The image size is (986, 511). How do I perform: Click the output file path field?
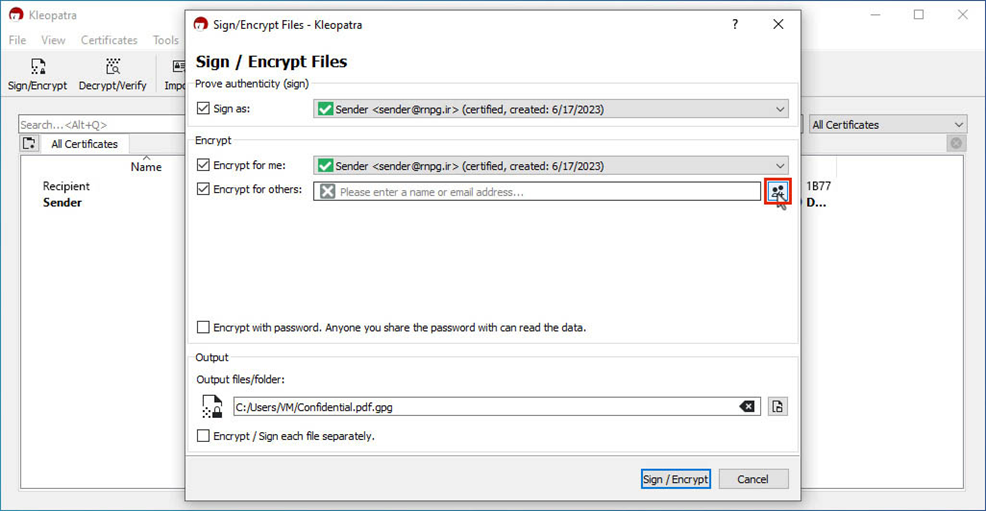[497, 407]
